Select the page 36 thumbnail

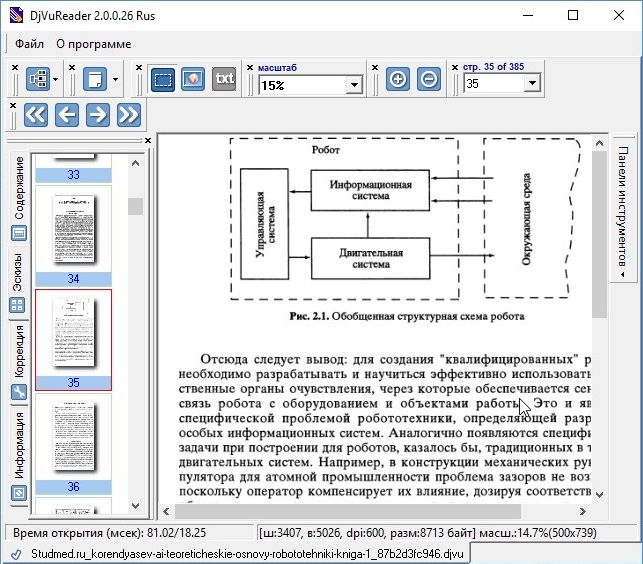point(73,444)
